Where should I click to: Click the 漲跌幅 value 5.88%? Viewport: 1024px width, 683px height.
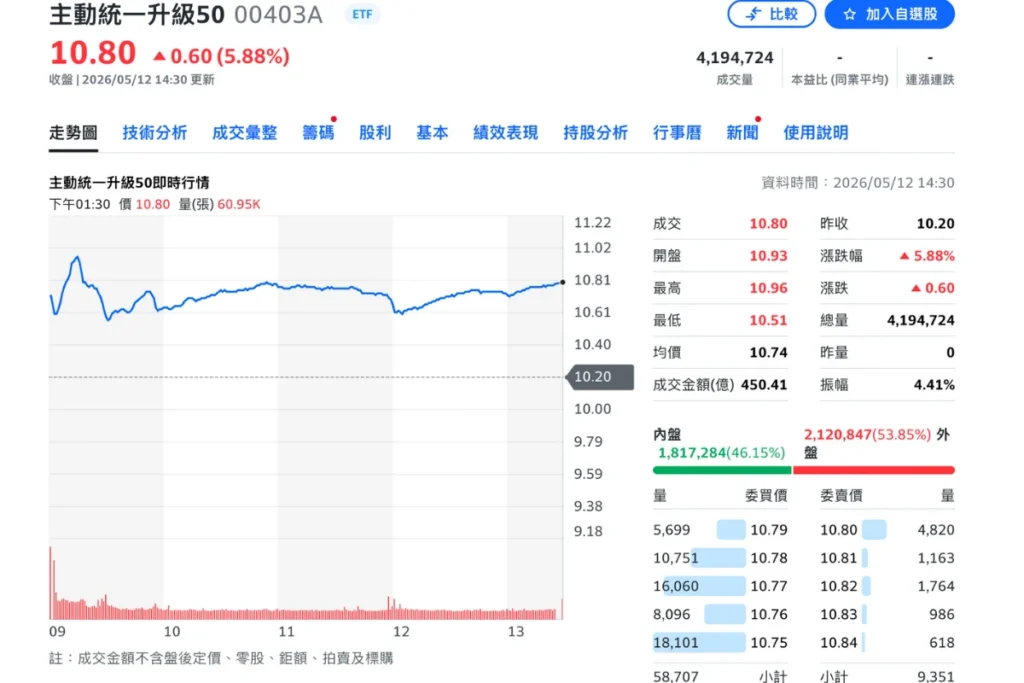click(x=927, y=256)
